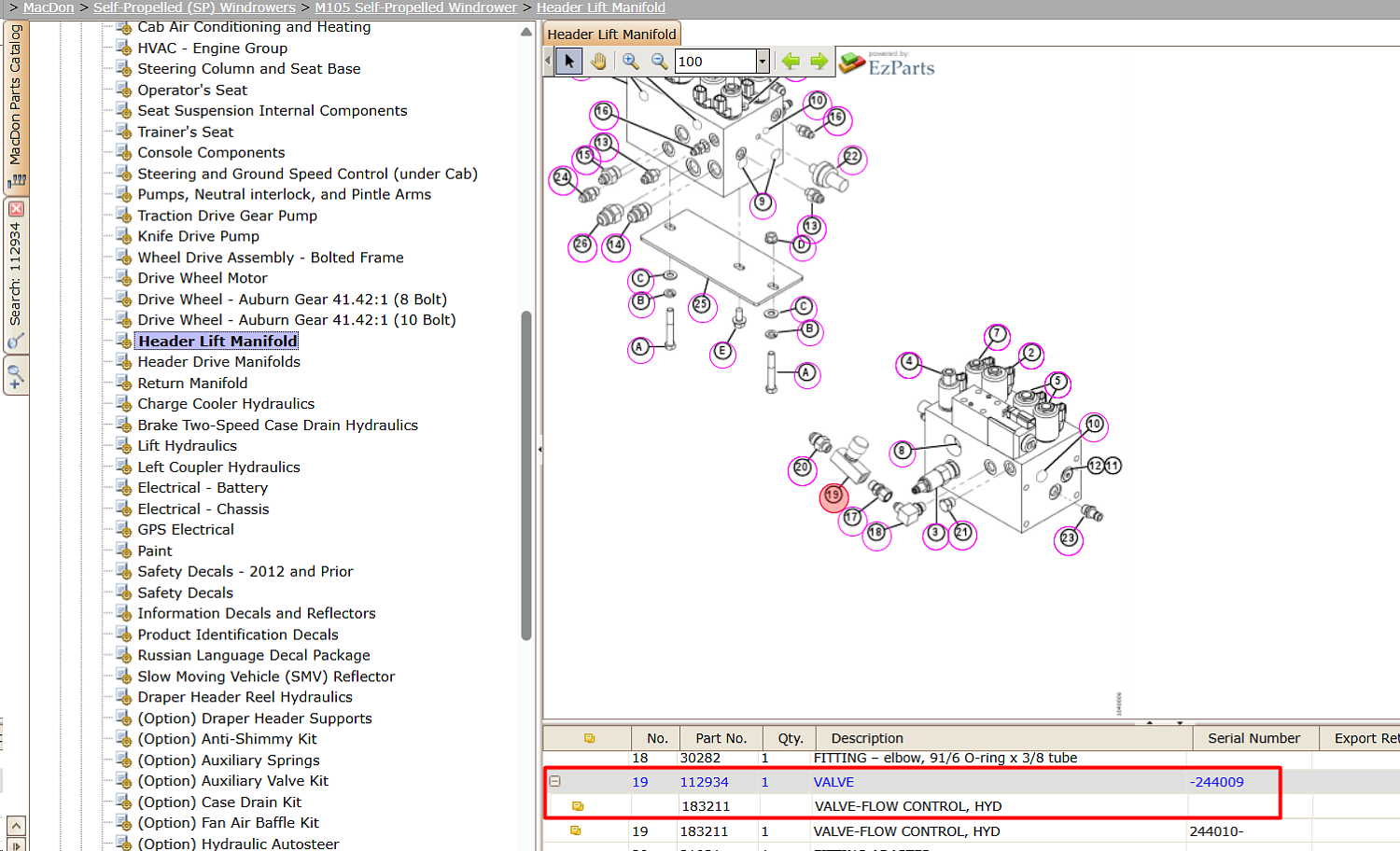Click the splitter handle between tree and diagram
The height and width of the screenshot is (851, 1400).
point(539,449)
